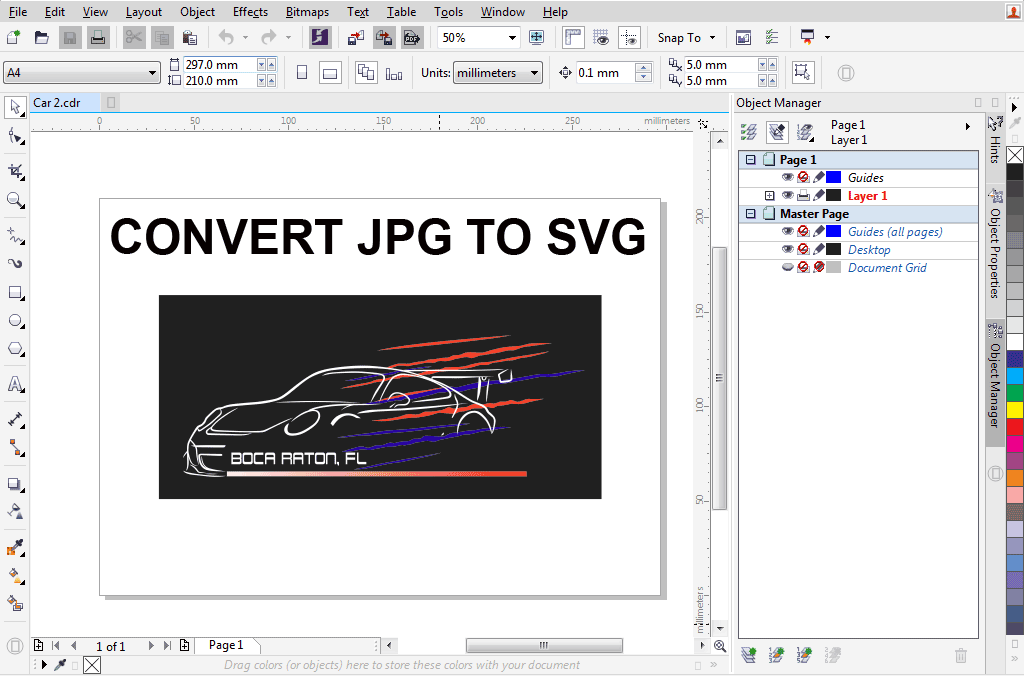Open the zoom level 50% dropdown
This screenshot has width=1024, height=676.
(513, 38)
